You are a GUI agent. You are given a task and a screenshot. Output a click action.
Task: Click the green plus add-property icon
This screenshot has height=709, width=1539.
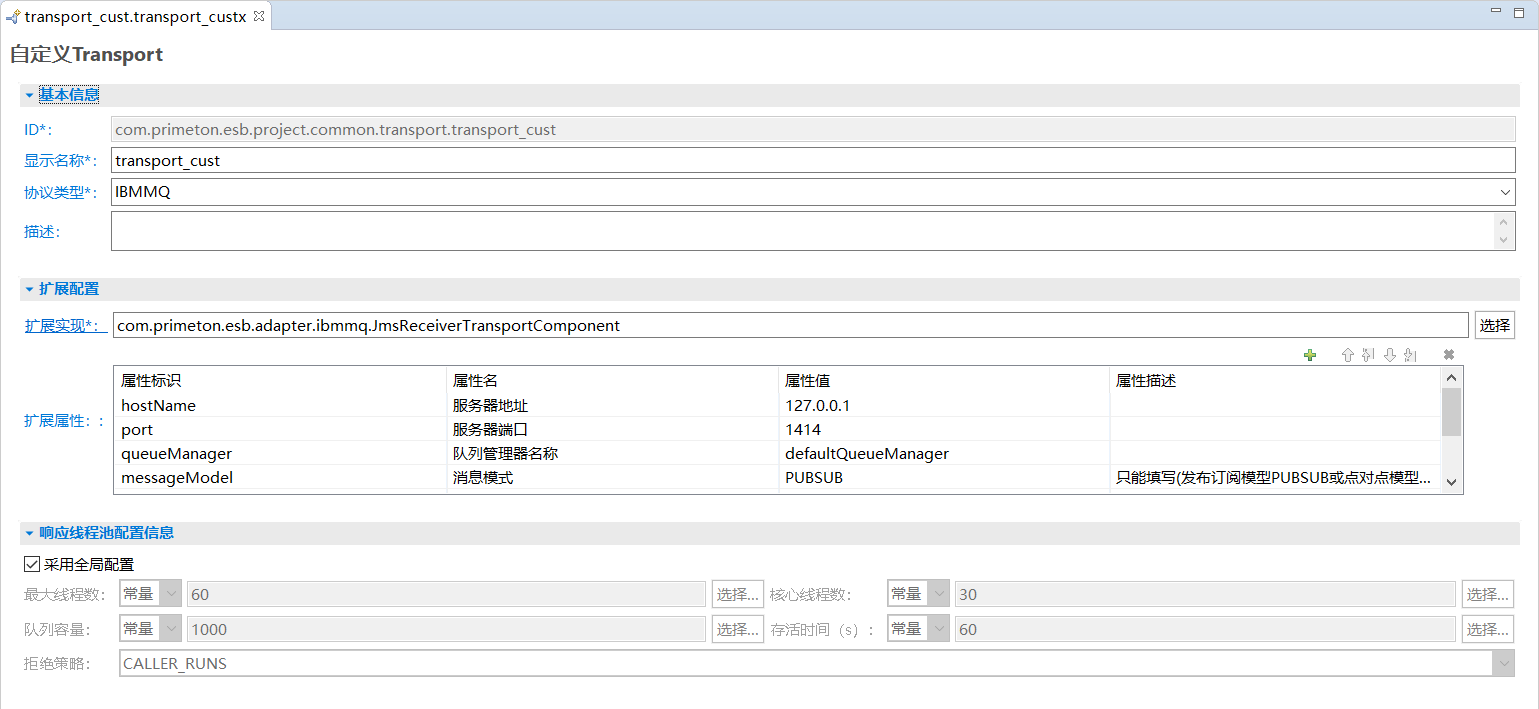1310,355
